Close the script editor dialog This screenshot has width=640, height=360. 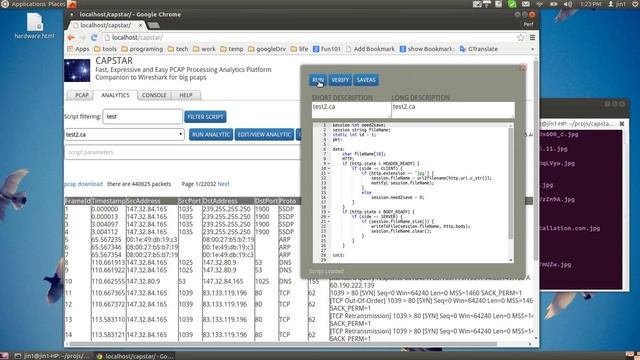523,68
